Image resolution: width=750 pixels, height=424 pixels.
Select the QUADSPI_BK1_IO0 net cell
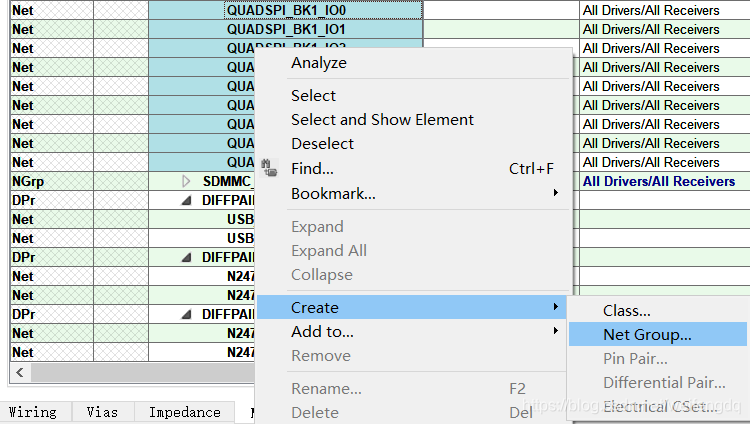pos(286,10)
